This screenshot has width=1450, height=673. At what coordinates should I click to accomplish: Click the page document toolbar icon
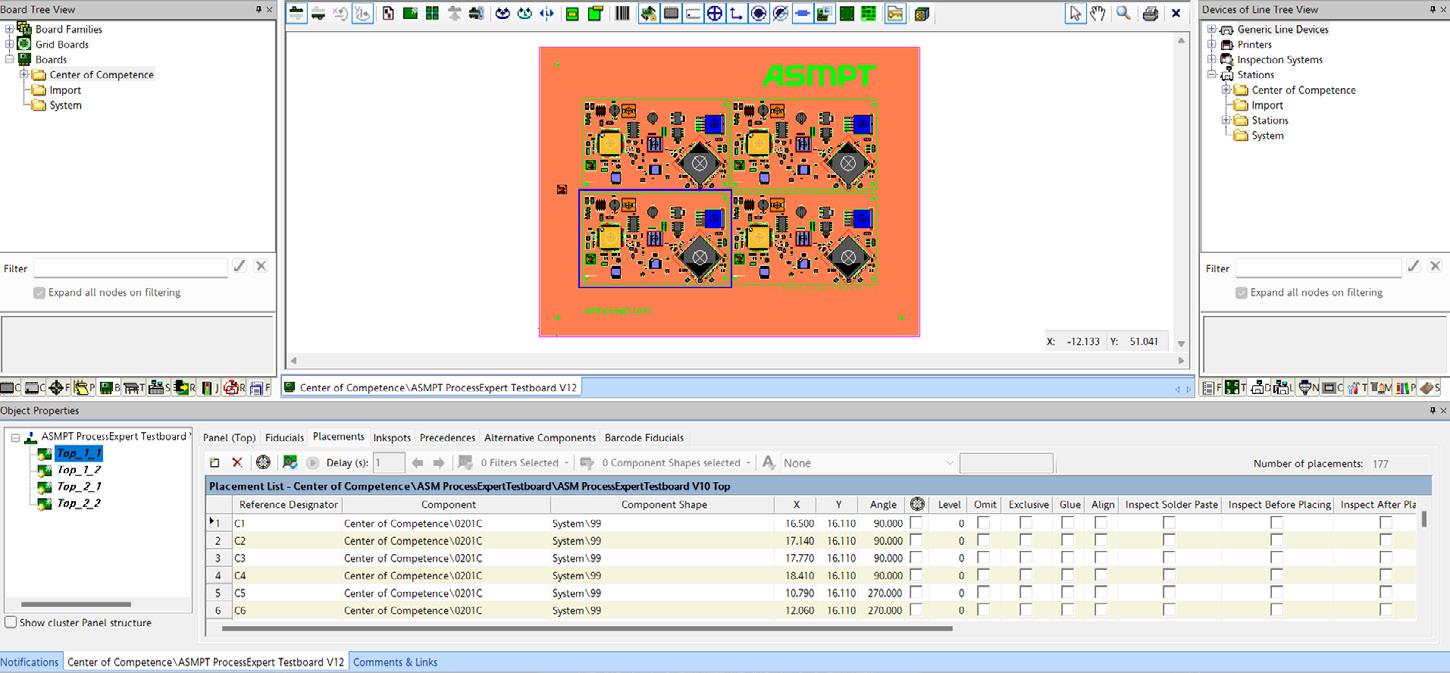[x=388, y=13]
